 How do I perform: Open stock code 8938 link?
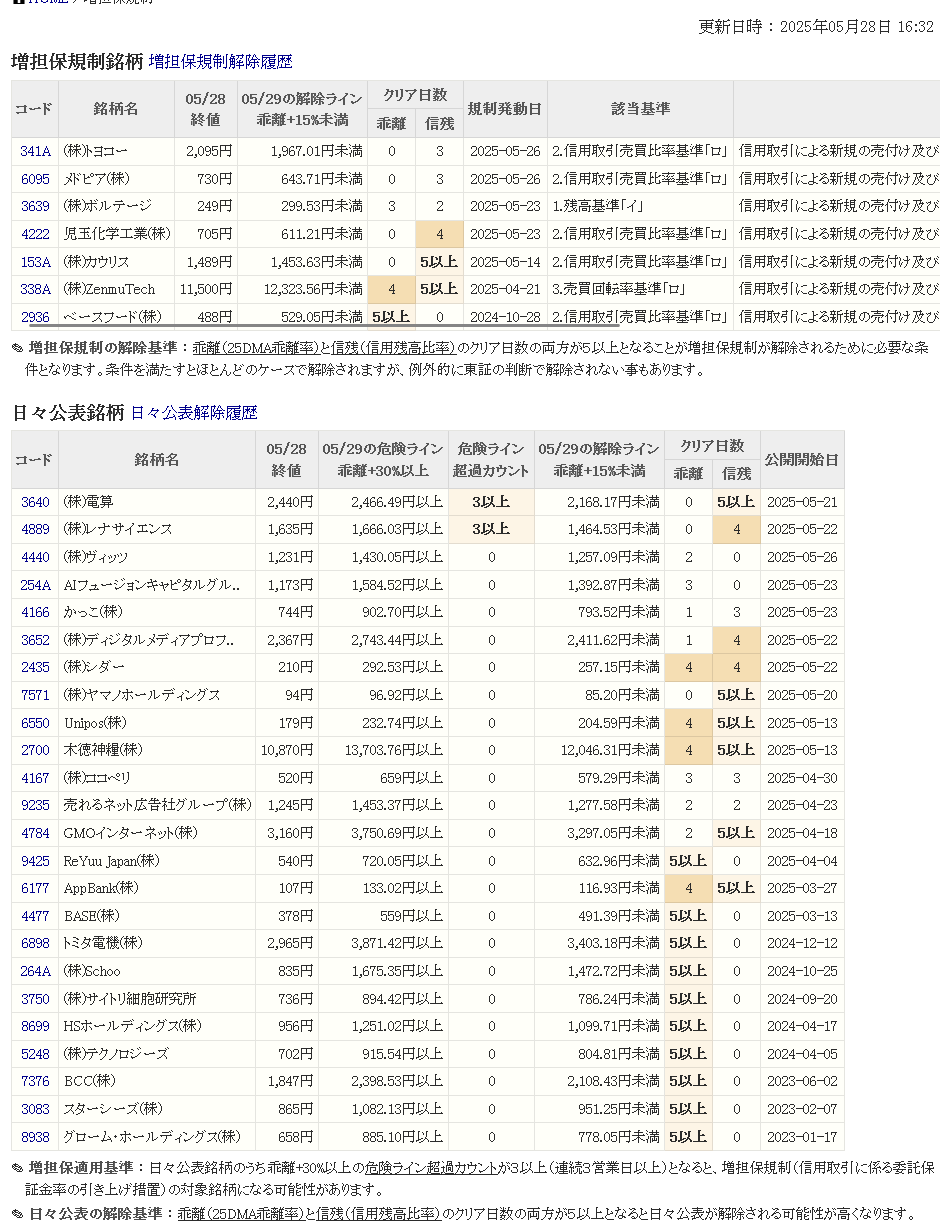coord(35,1137)
